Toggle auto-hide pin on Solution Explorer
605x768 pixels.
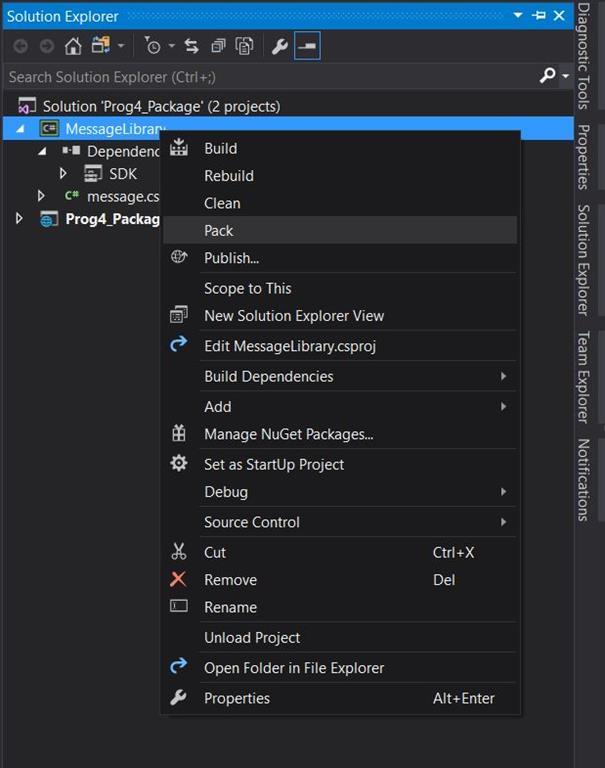pos(539,16)
